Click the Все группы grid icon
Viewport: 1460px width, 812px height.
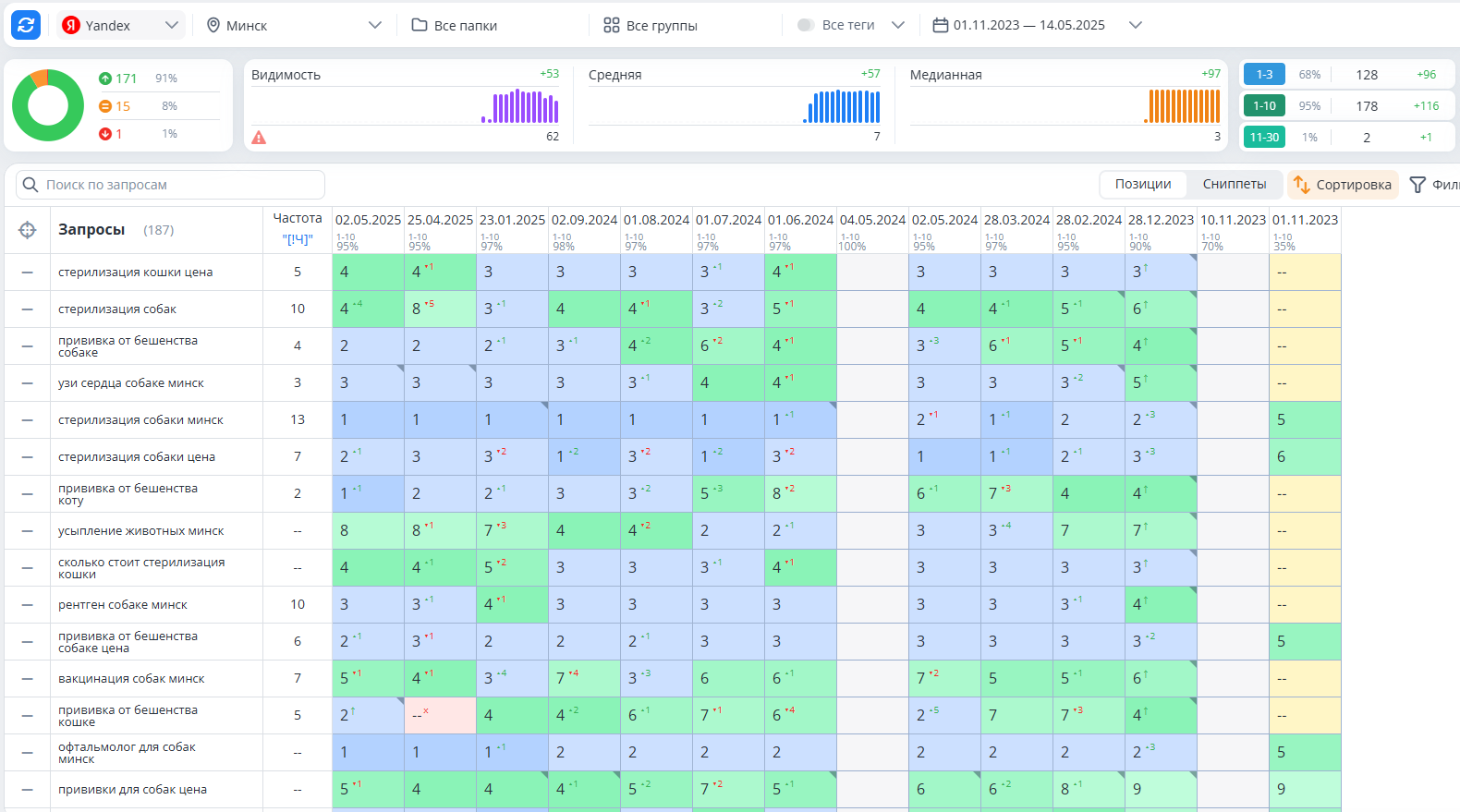point(612,25)
